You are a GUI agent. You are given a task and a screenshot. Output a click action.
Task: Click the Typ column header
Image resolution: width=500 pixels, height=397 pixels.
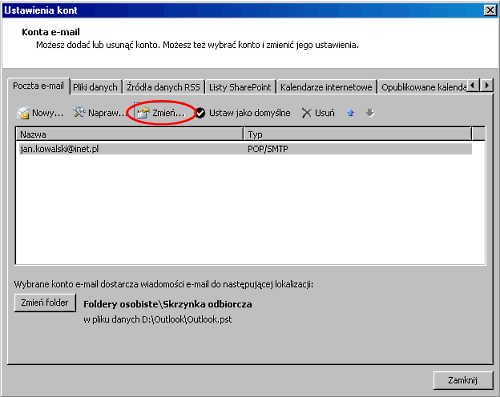[358, 134]
